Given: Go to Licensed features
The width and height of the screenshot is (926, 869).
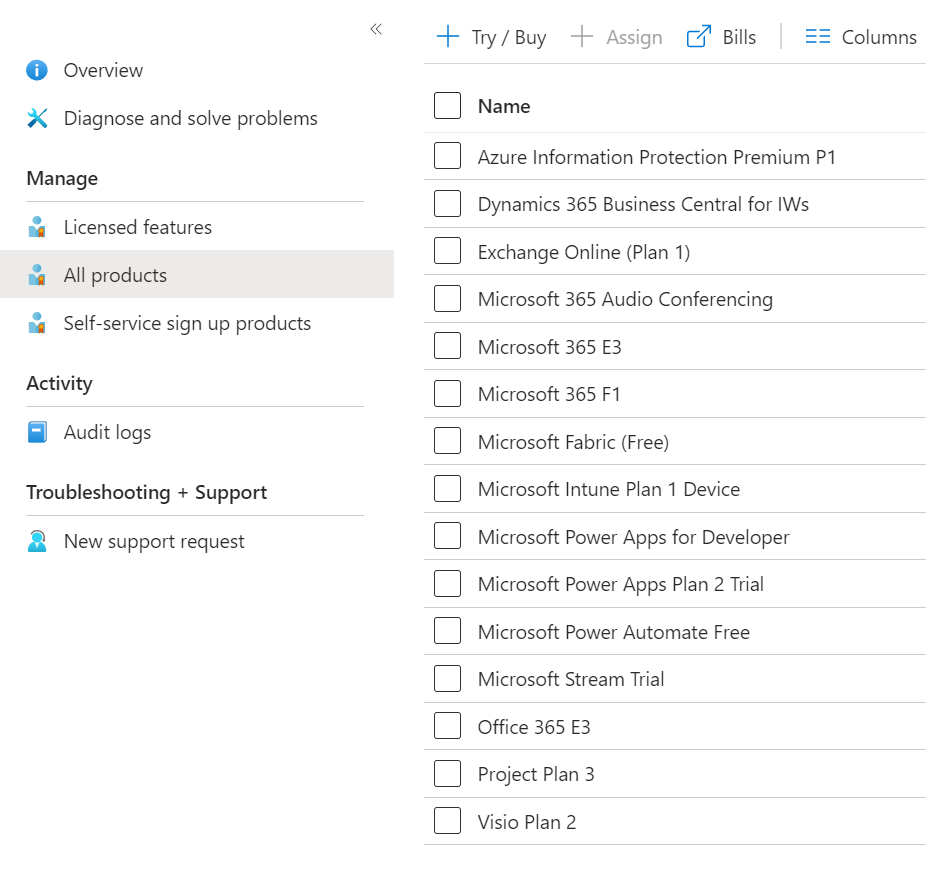Looking at the screenshot, I should [138, 227].
